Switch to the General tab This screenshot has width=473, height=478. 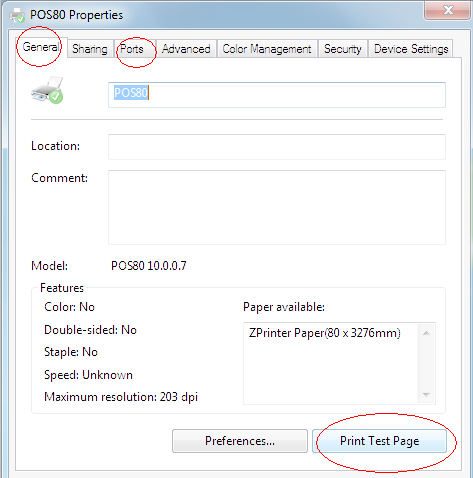[41, 47]
